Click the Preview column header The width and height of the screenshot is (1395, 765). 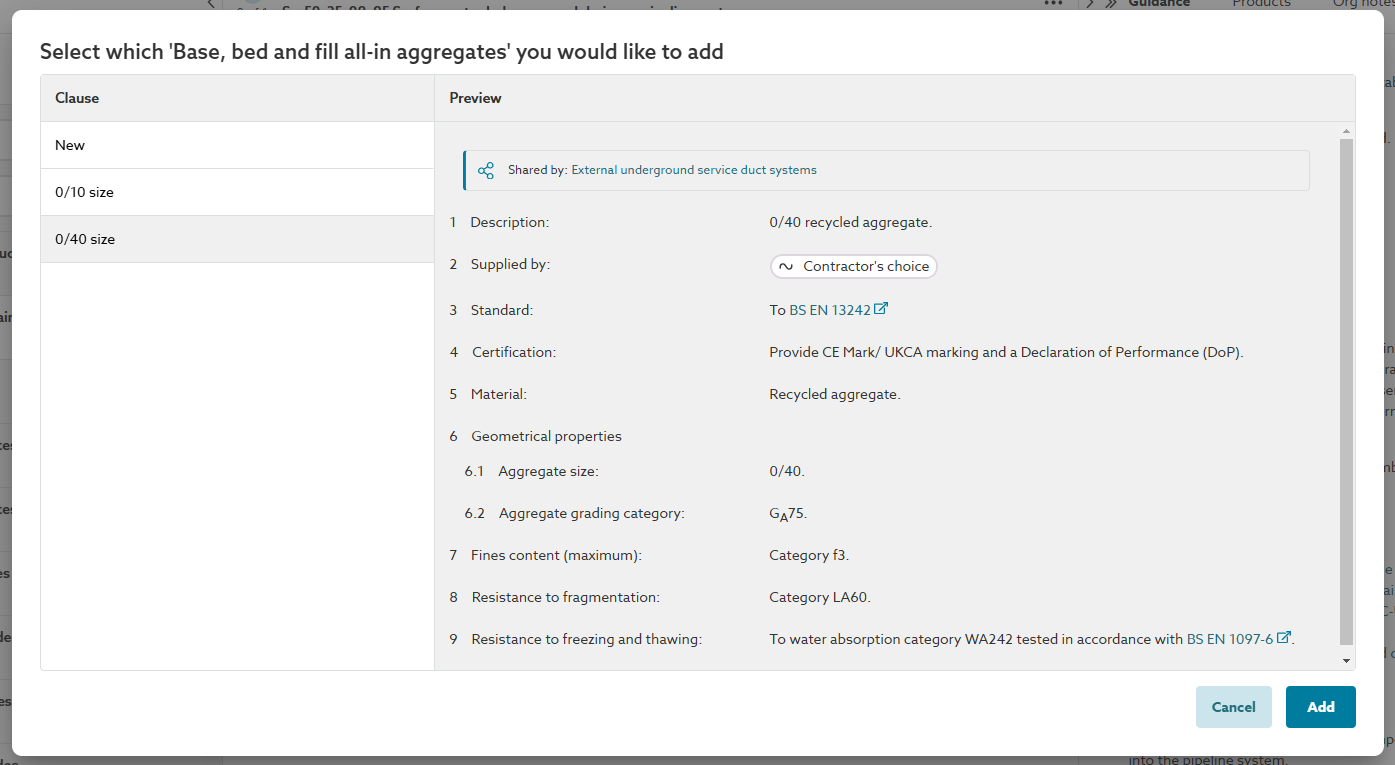tap(475, 98)
